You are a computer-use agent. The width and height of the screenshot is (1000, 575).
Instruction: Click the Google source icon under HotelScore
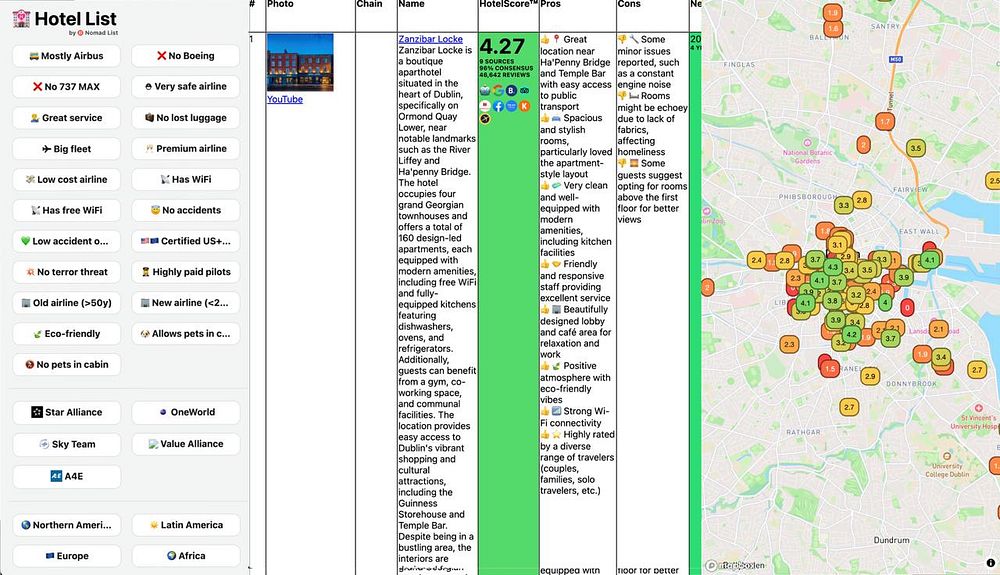point(498,91)
